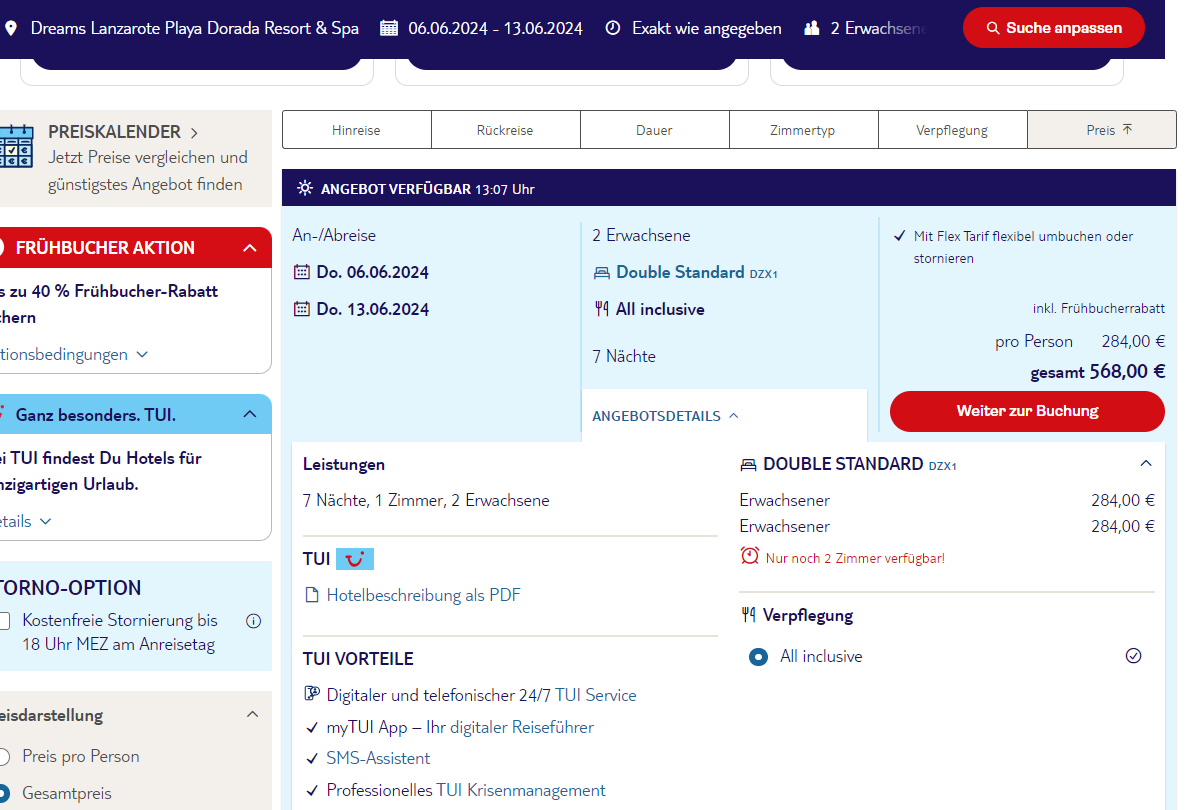Click the checkmark before Flex Tarif text
1197x810 pixels.
(899, 236)
